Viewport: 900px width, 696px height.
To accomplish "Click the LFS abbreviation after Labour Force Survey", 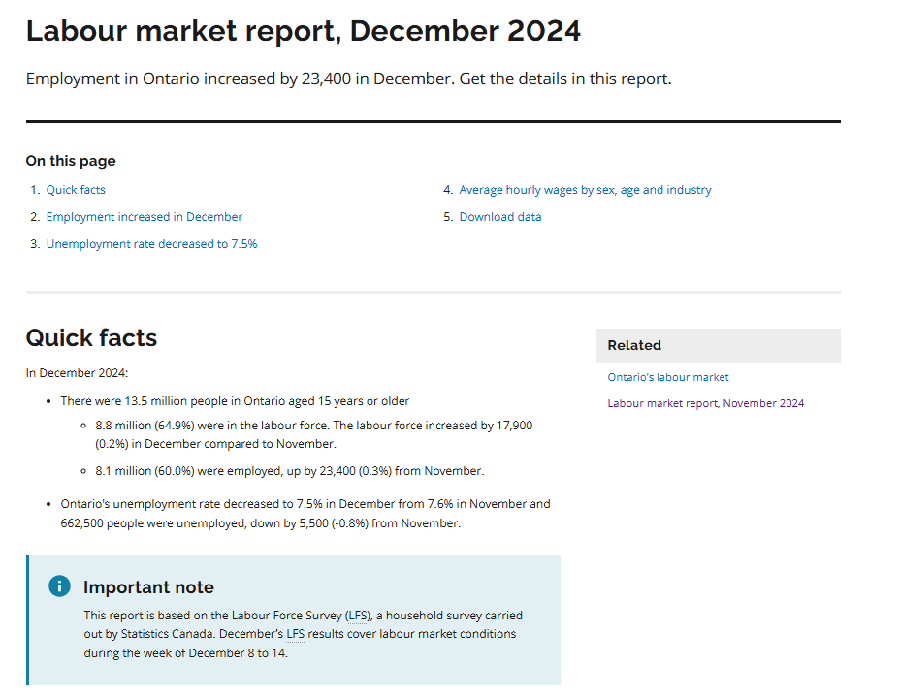I will (x=357, y=616).
